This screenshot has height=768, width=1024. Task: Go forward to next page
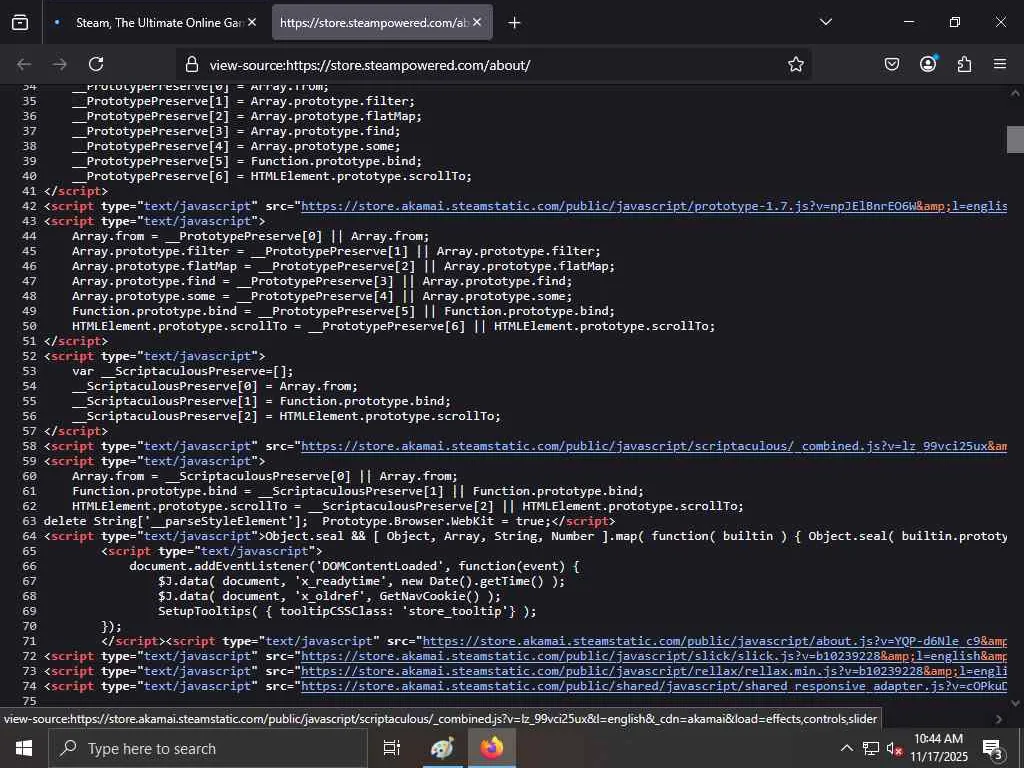pos(60,64)
